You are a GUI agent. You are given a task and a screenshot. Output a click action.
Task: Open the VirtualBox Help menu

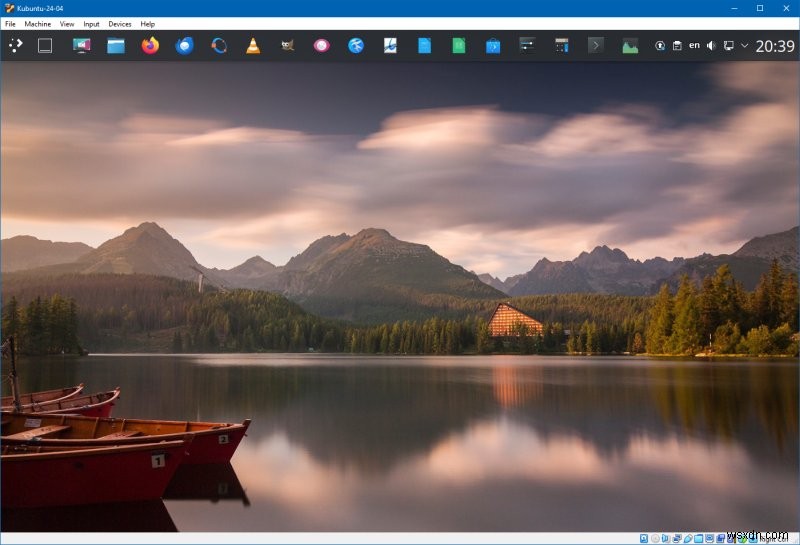pos(147,24)
